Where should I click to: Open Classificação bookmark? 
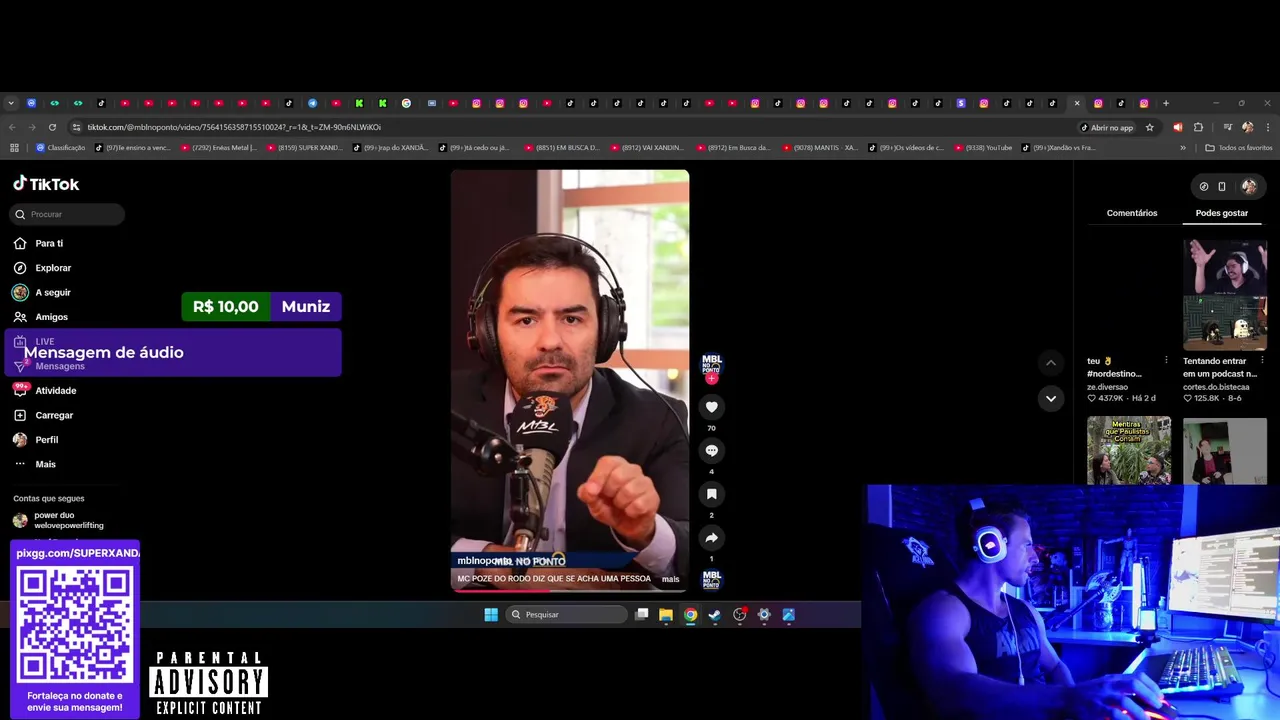[61, 148]
